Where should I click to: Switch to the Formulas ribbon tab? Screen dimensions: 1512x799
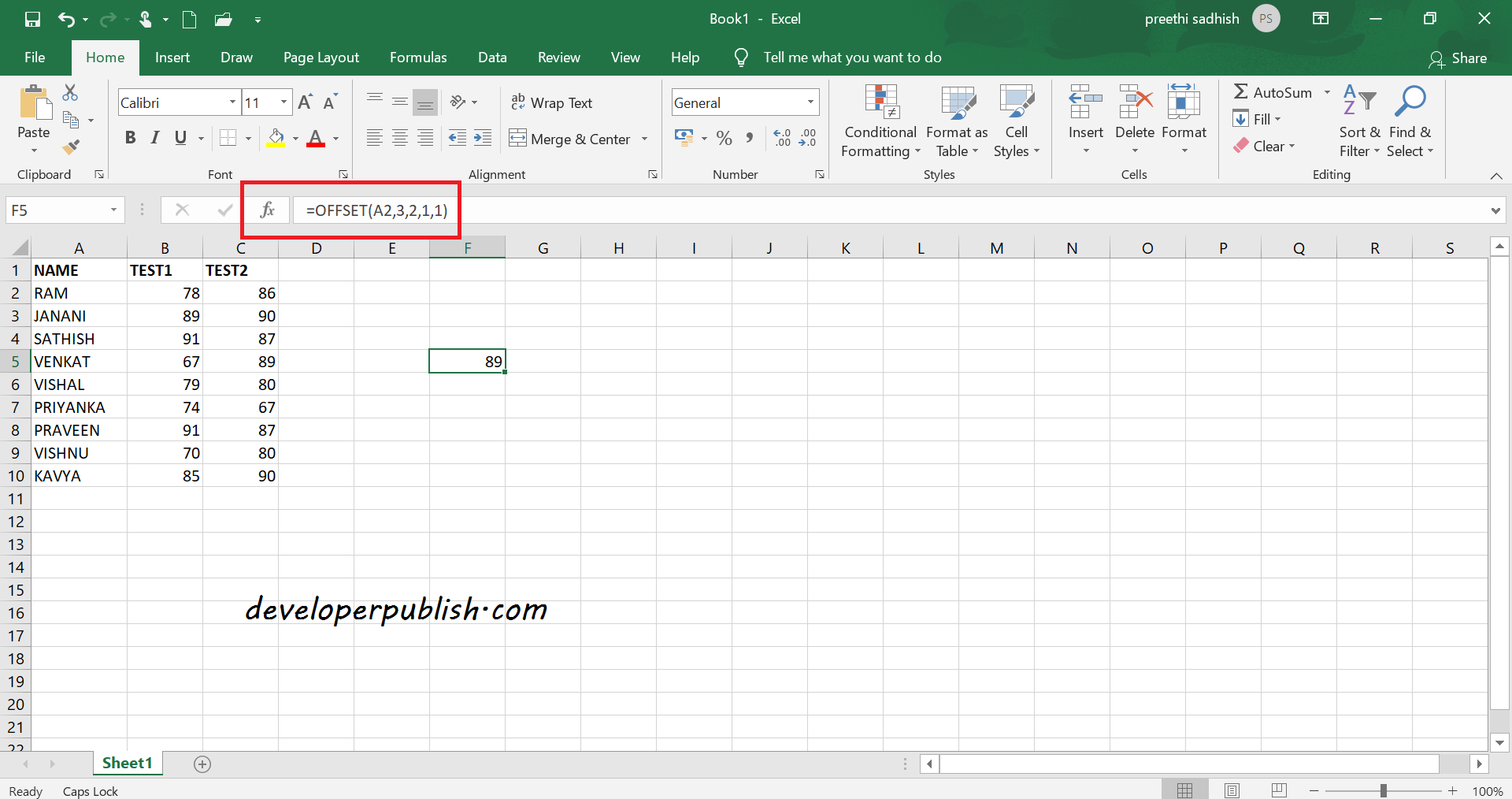[x=418, y=57]
